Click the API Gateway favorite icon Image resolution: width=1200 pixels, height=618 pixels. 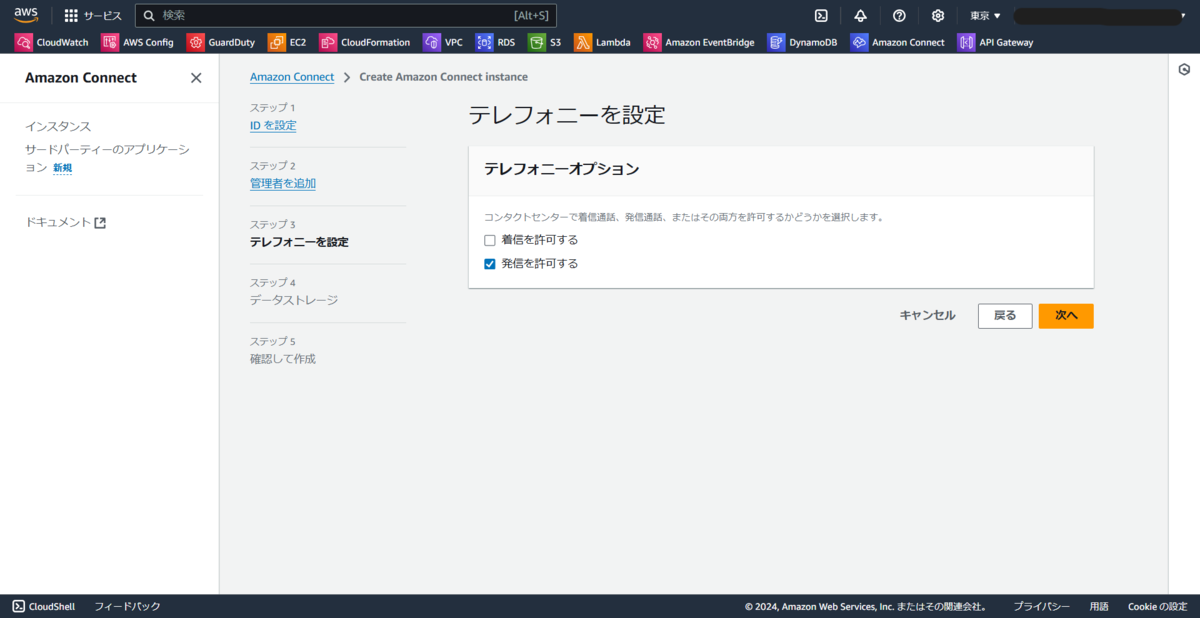point(966,42)
